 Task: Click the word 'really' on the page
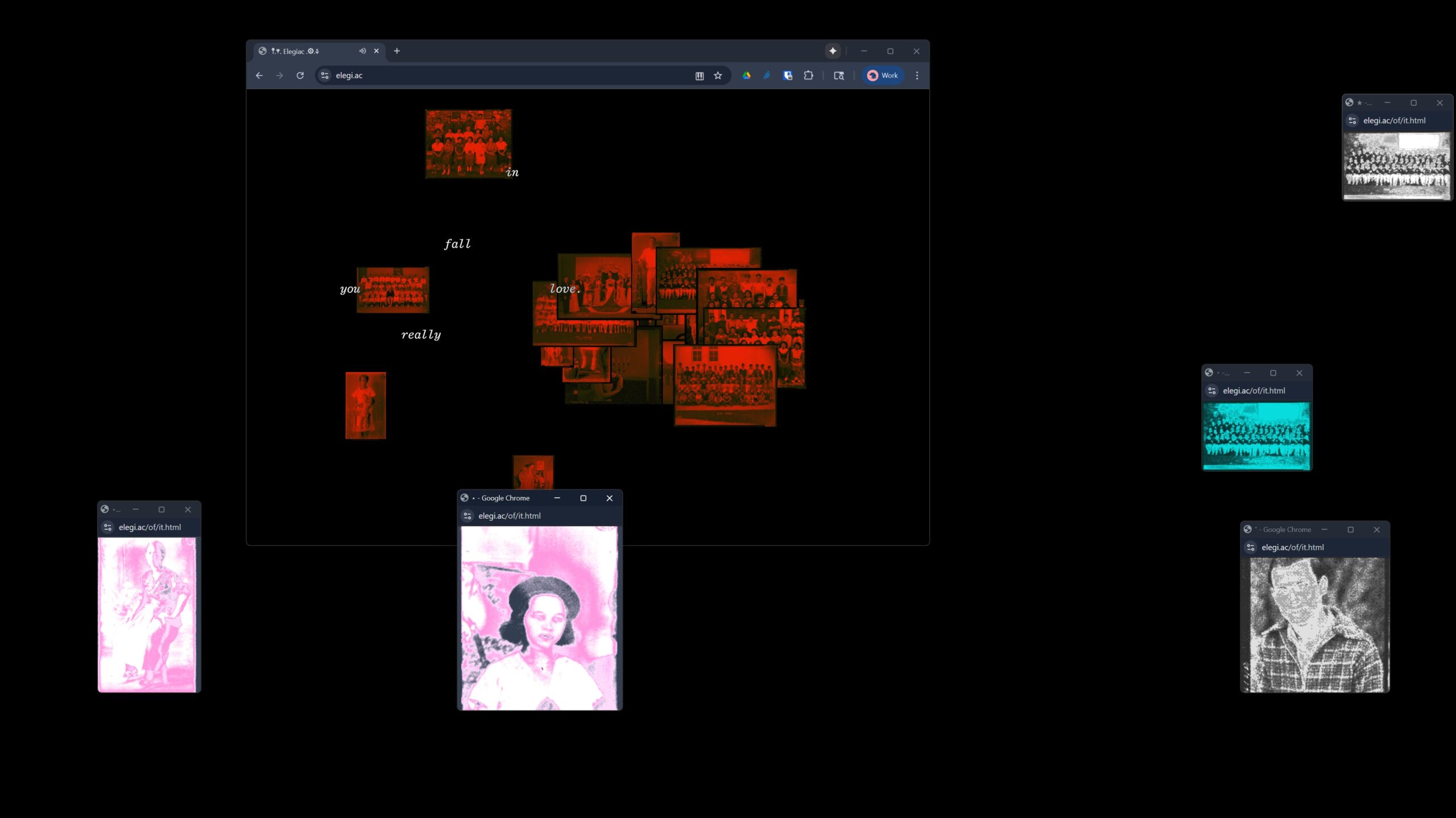tap(421, 334)
